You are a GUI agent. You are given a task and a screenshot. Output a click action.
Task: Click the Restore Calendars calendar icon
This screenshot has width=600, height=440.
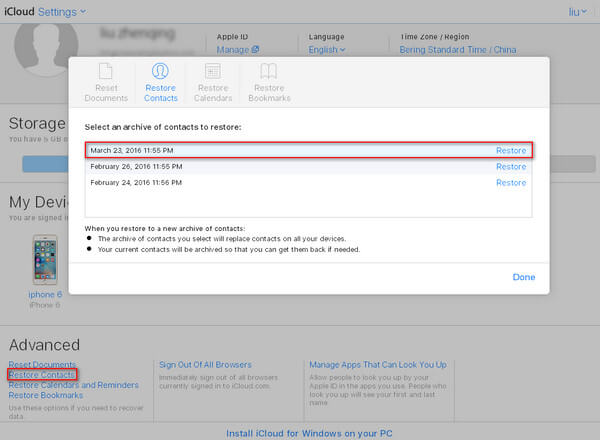[x=213, y=71]
